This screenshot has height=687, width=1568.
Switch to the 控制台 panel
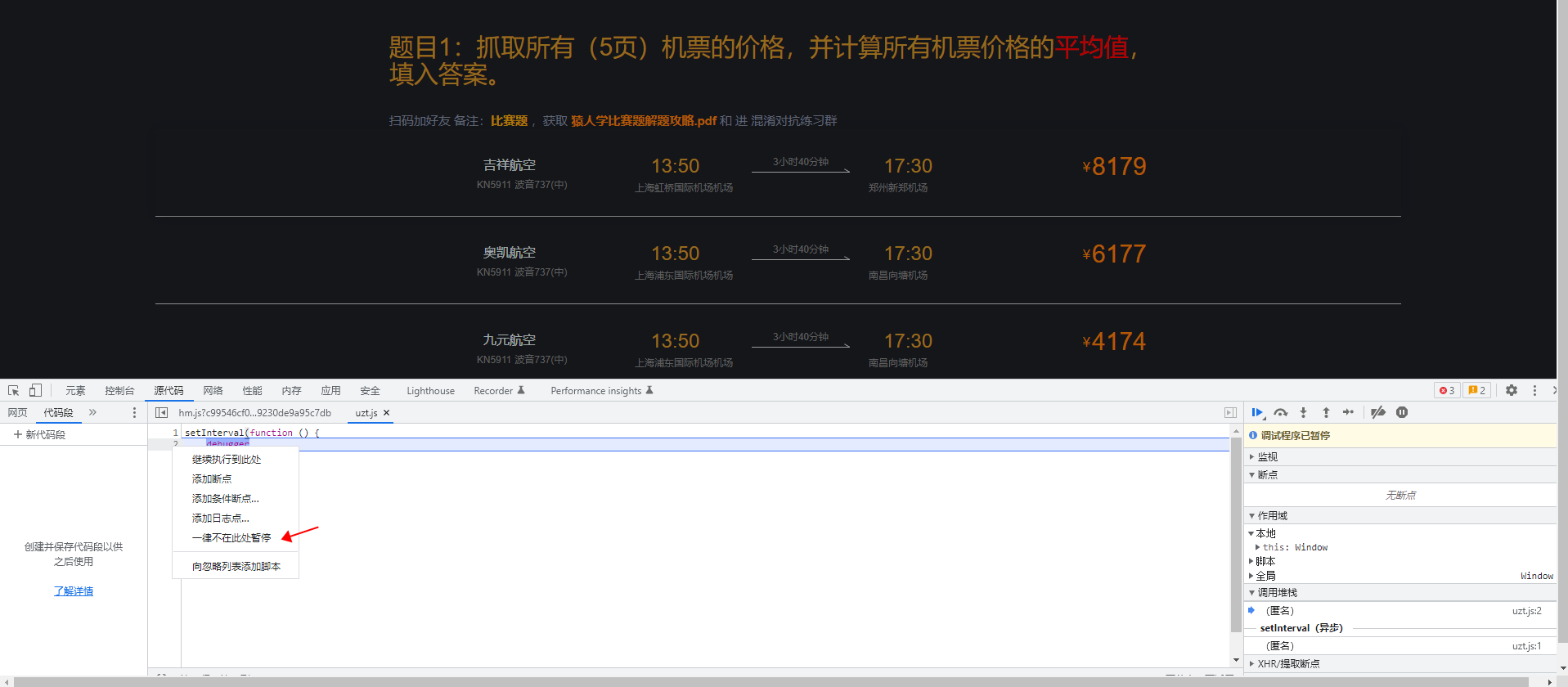(x=119, y=391)
